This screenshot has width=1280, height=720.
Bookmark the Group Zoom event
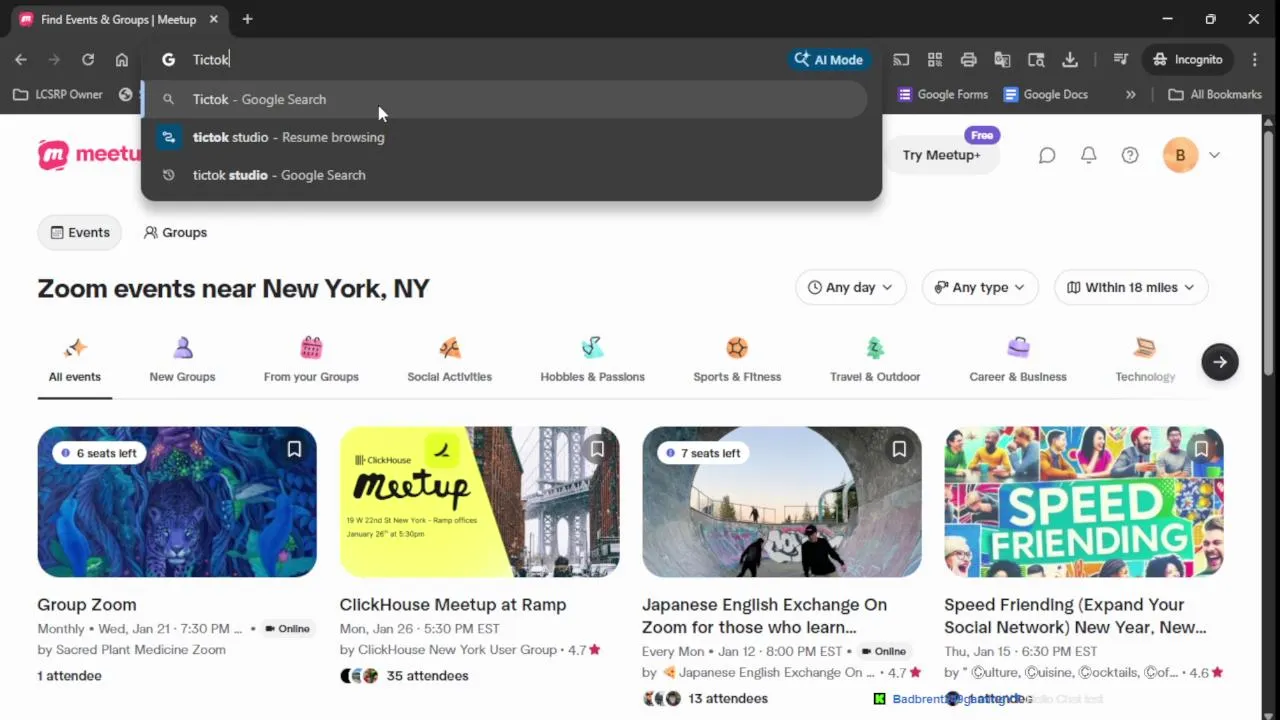[294, 450]
